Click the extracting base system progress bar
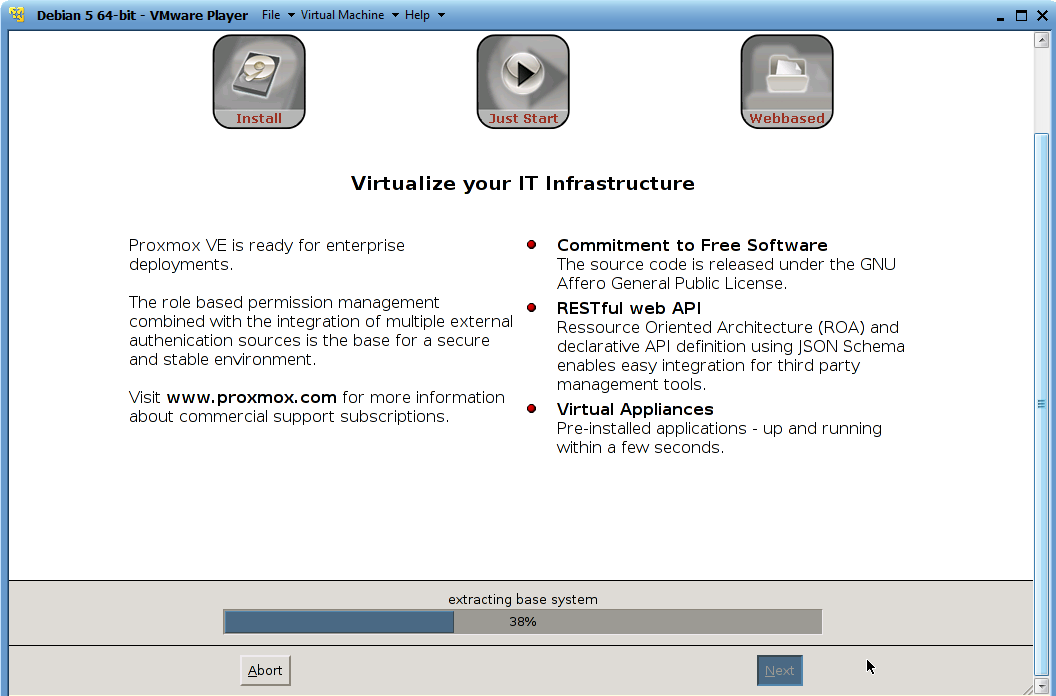 [523, 622]
